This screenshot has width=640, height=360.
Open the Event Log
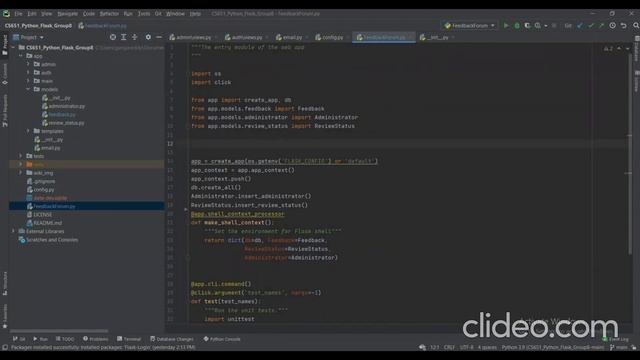[616, 339]
